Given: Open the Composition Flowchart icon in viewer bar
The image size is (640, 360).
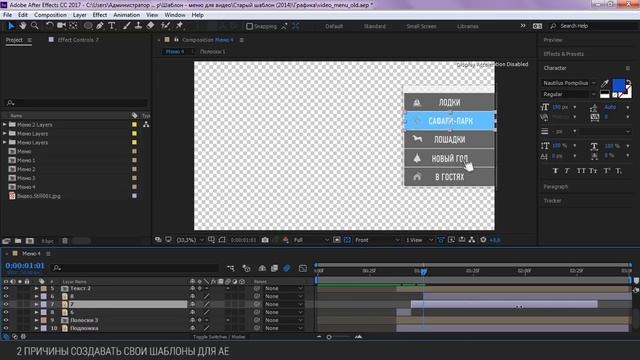Looking at the screenshot, I should [x=472, y=240].
